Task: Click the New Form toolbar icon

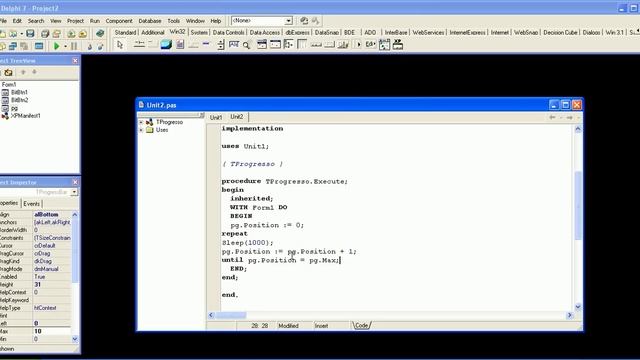Action: tap(39, 46)
